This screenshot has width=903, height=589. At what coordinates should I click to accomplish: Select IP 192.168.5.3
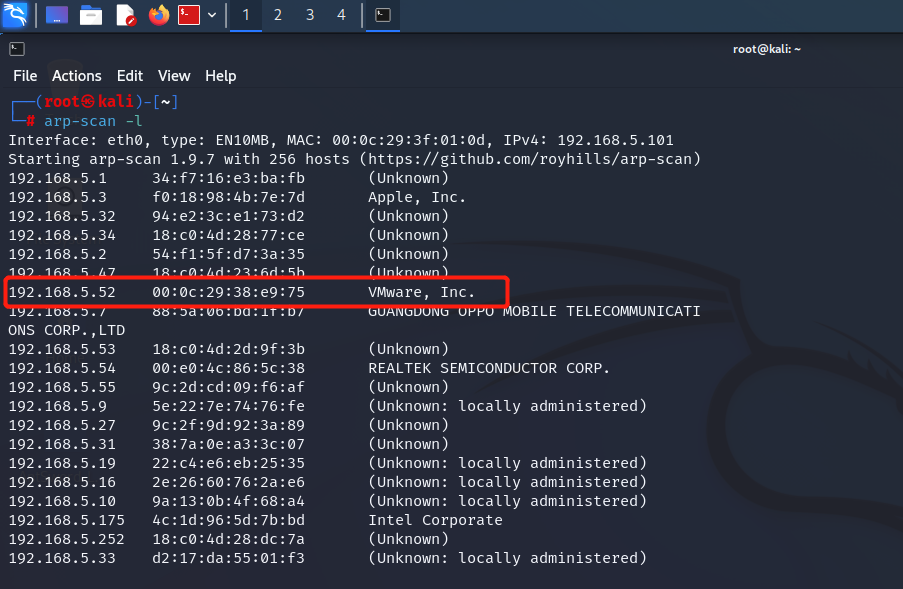(58, 197)
